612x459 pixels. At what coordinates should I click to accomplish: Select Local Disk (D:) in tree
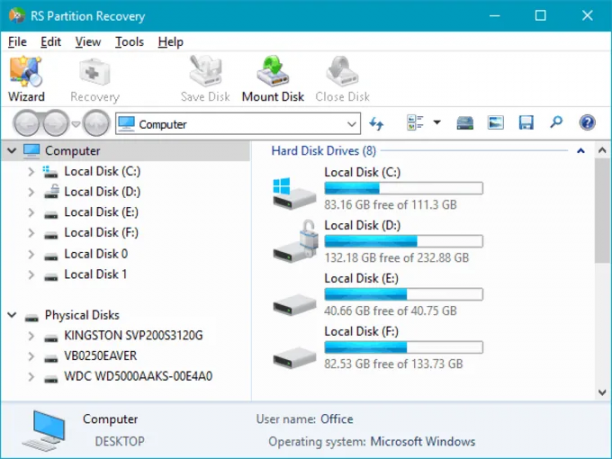[x=102, y=192]
